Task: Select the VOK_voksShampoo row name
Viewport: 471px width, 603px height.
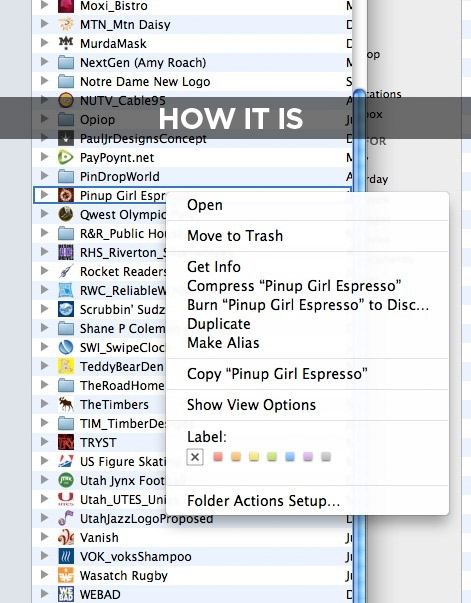Action: pyautogui.click(x=135, y=556)
